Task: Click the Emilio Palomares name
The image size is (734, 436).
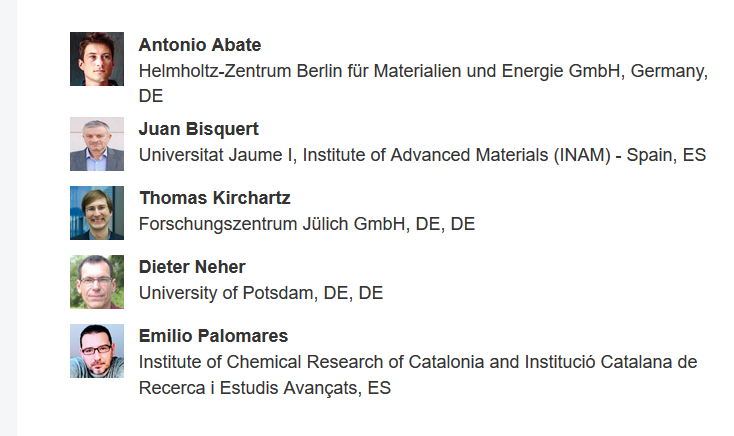Action: tap(213, 336)
